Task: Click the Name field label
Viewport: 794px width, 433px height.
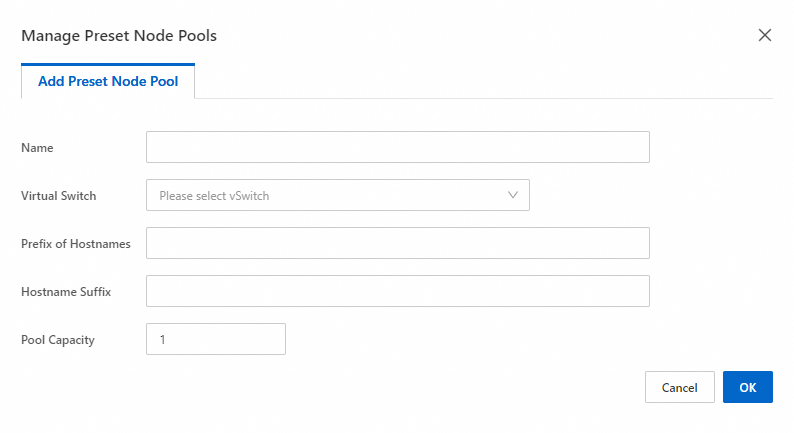Action: [37, 148]
